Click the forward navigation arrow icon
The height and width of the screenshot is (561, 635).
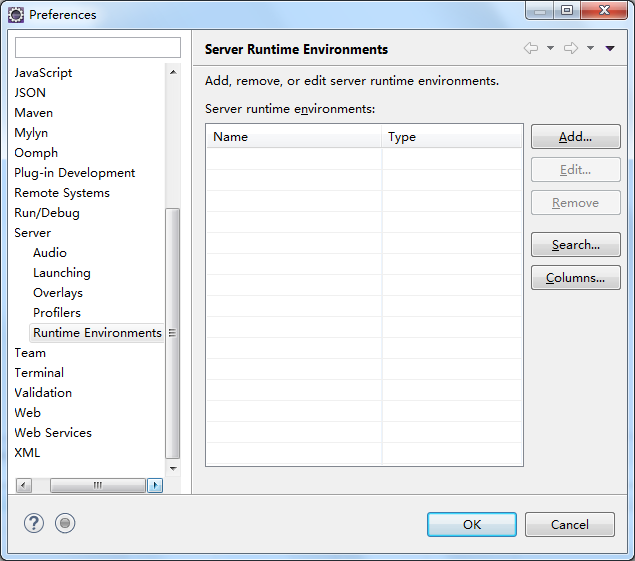(571, 48)
